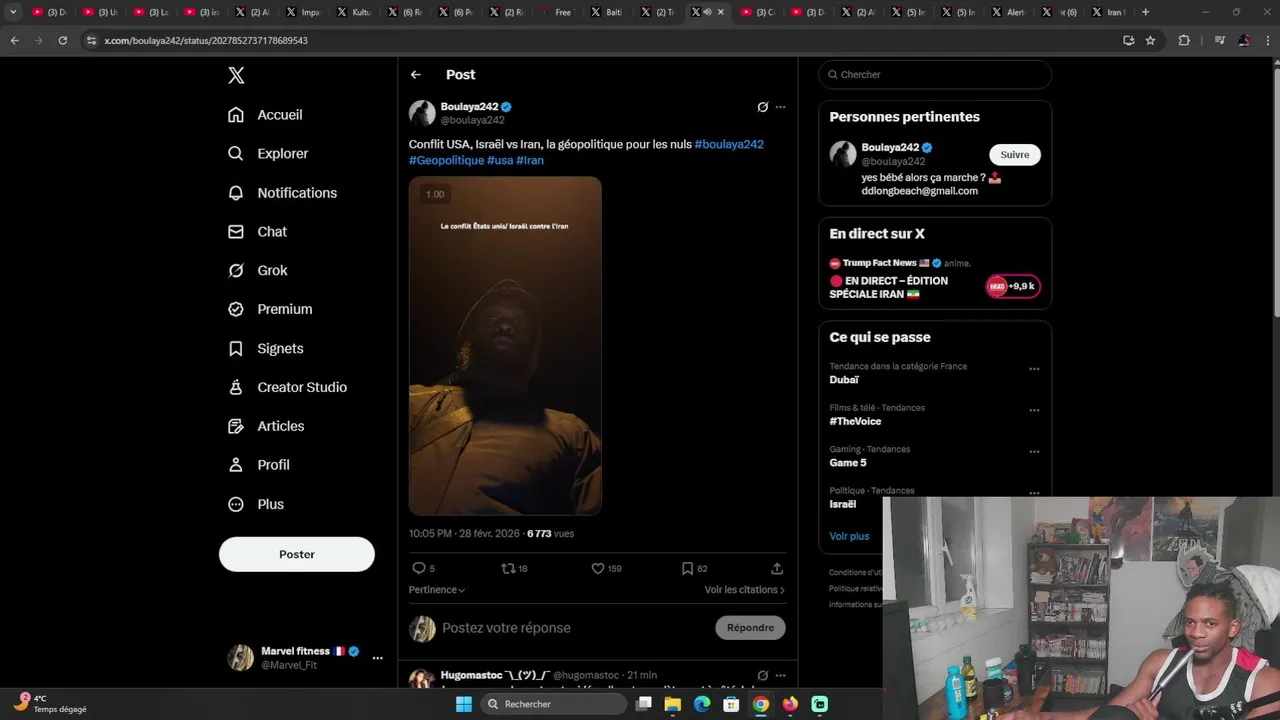The image size is (1280, 720).
Task: Click the Grok icon on Boulaya242's post
Action: 762,107
